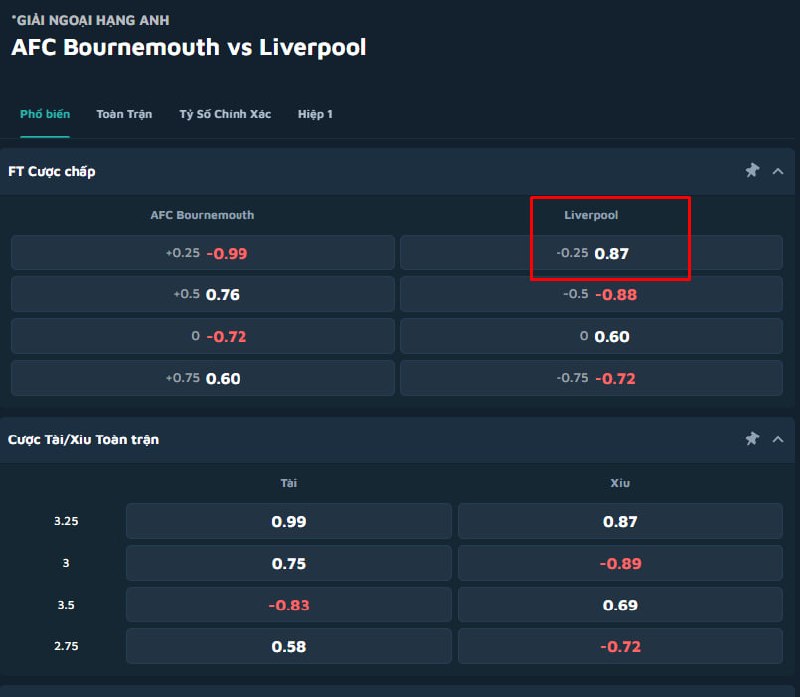Select Bournemouth +0.5 odds 0.76
This screenshot has height=697, width=800.
tap(203, 294)
